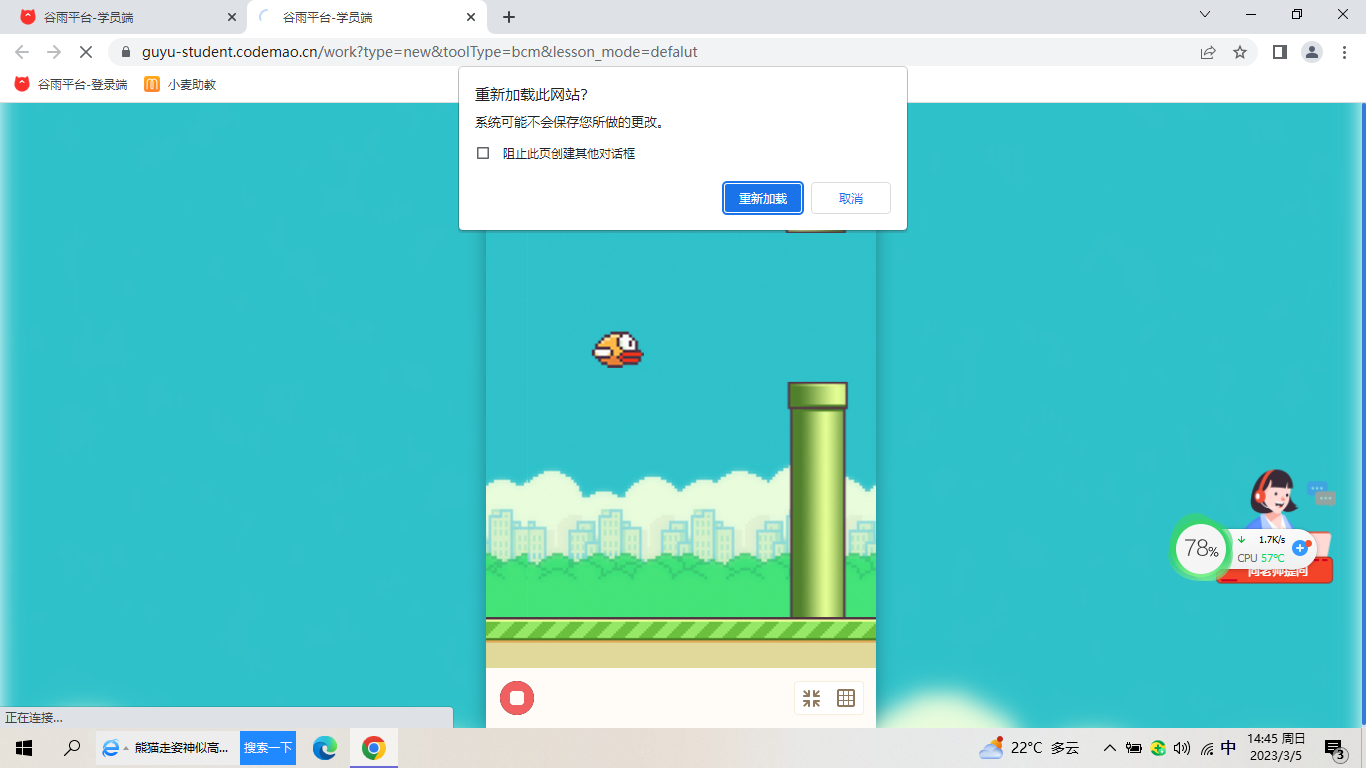
Task: Confirm reload with 重新加载 button
Action: pyautogui.click(x=763, y=198)
